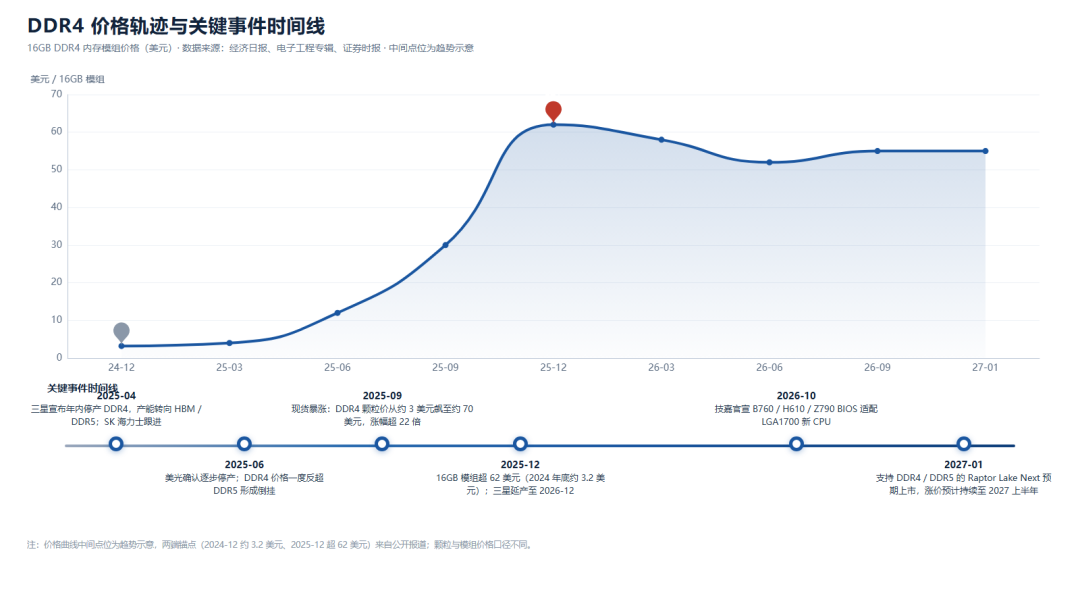Click the chart title "DDR4 价格轨迹与关键事件时间线"
This screenshot has height=608, width=1080.
click(176, 26)
